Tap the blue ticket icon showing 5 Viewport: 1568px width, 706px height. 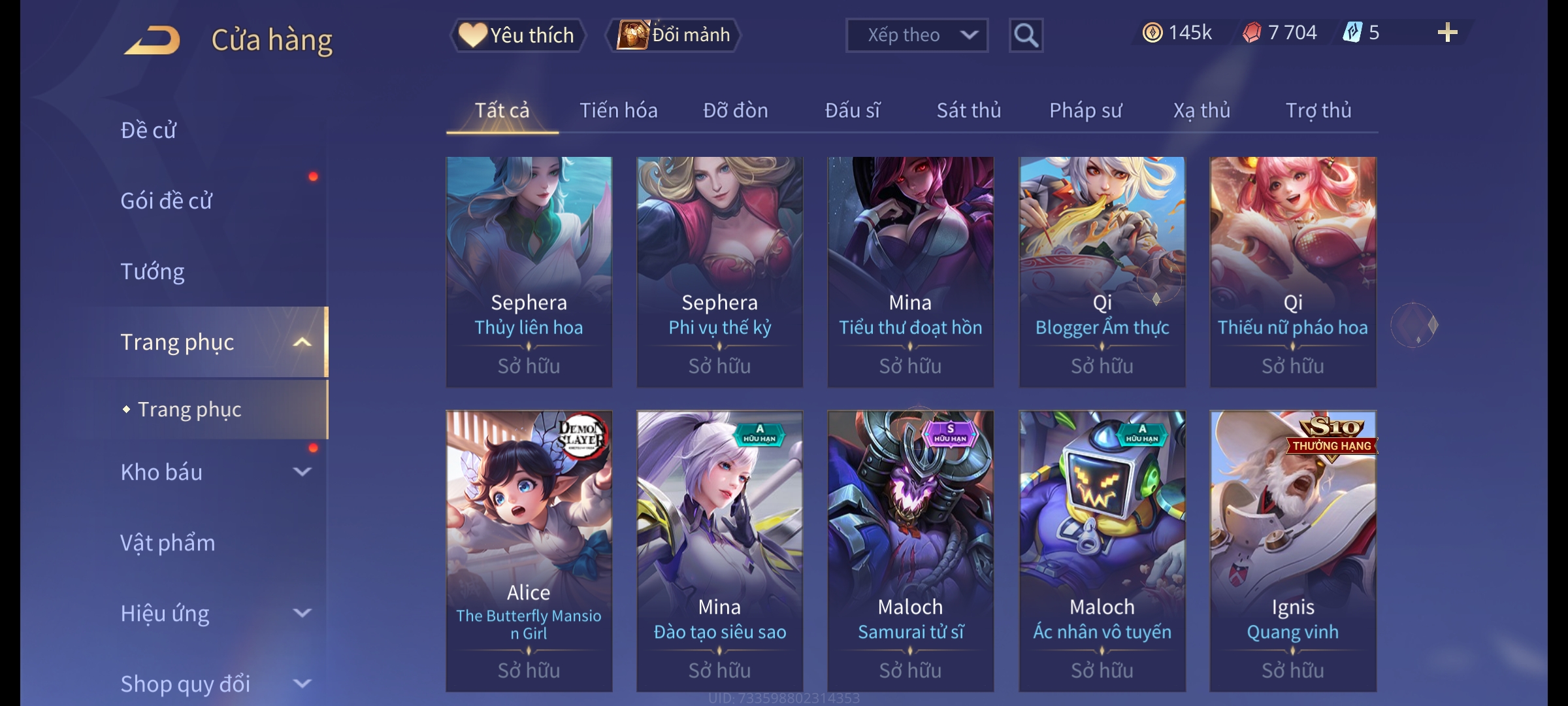[x=1352, y=33]
